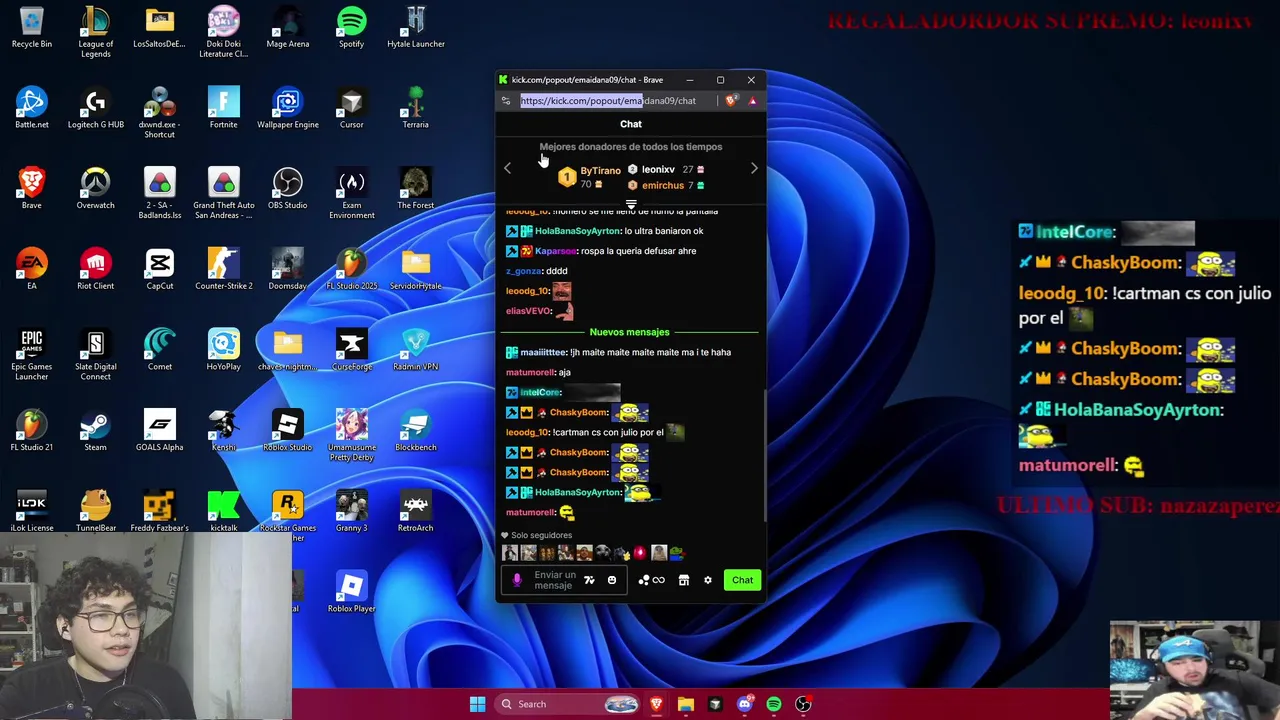Viewport: 1280px width, 720px height.
Task: Select the first quick emote thumbnail
Action: point(510,552)
